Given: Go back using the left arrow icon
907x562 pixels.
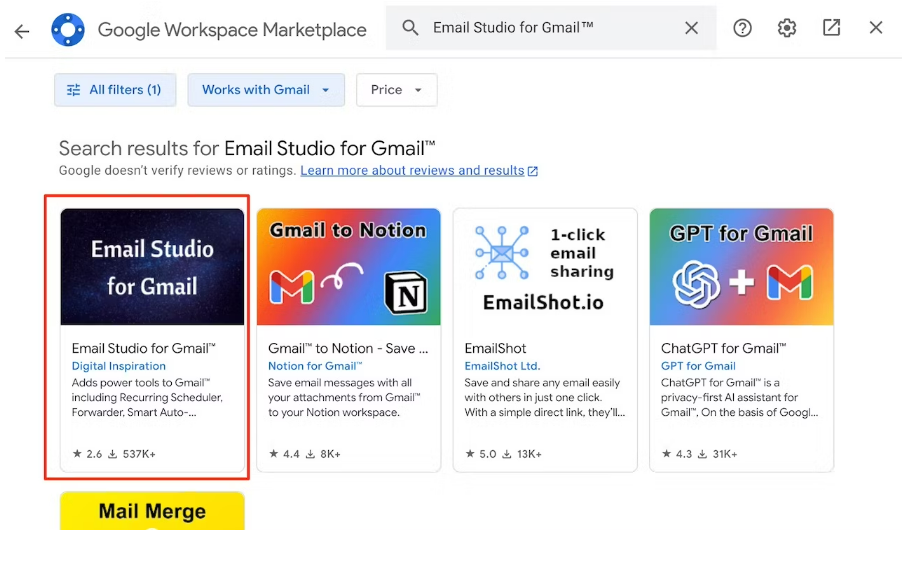Looking at the screenshot, I should click(x=22, y=31).
